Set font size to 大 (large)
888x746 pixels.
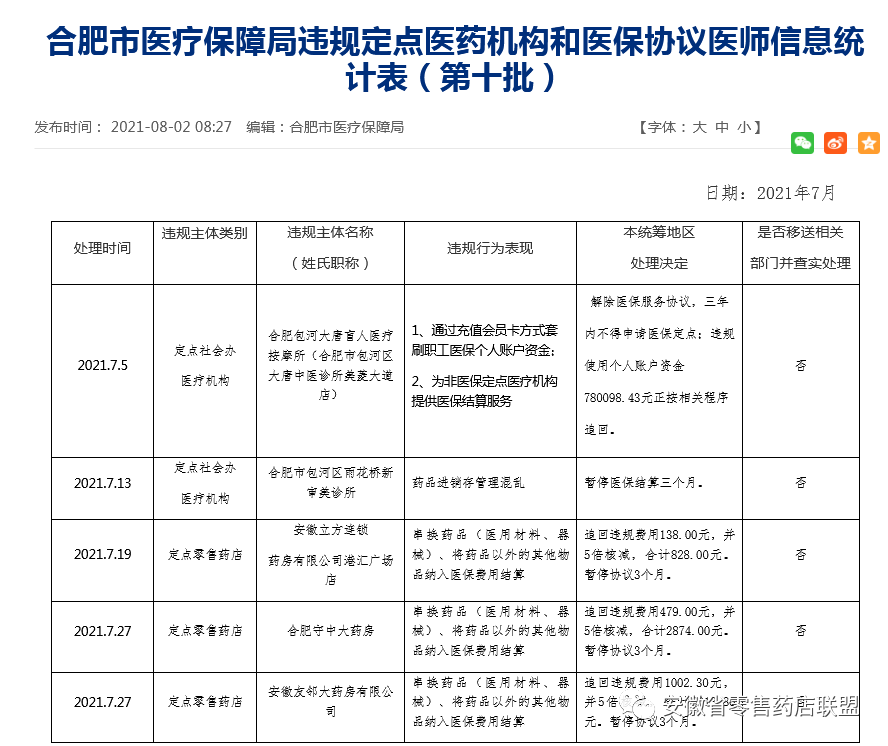[699, 127]
